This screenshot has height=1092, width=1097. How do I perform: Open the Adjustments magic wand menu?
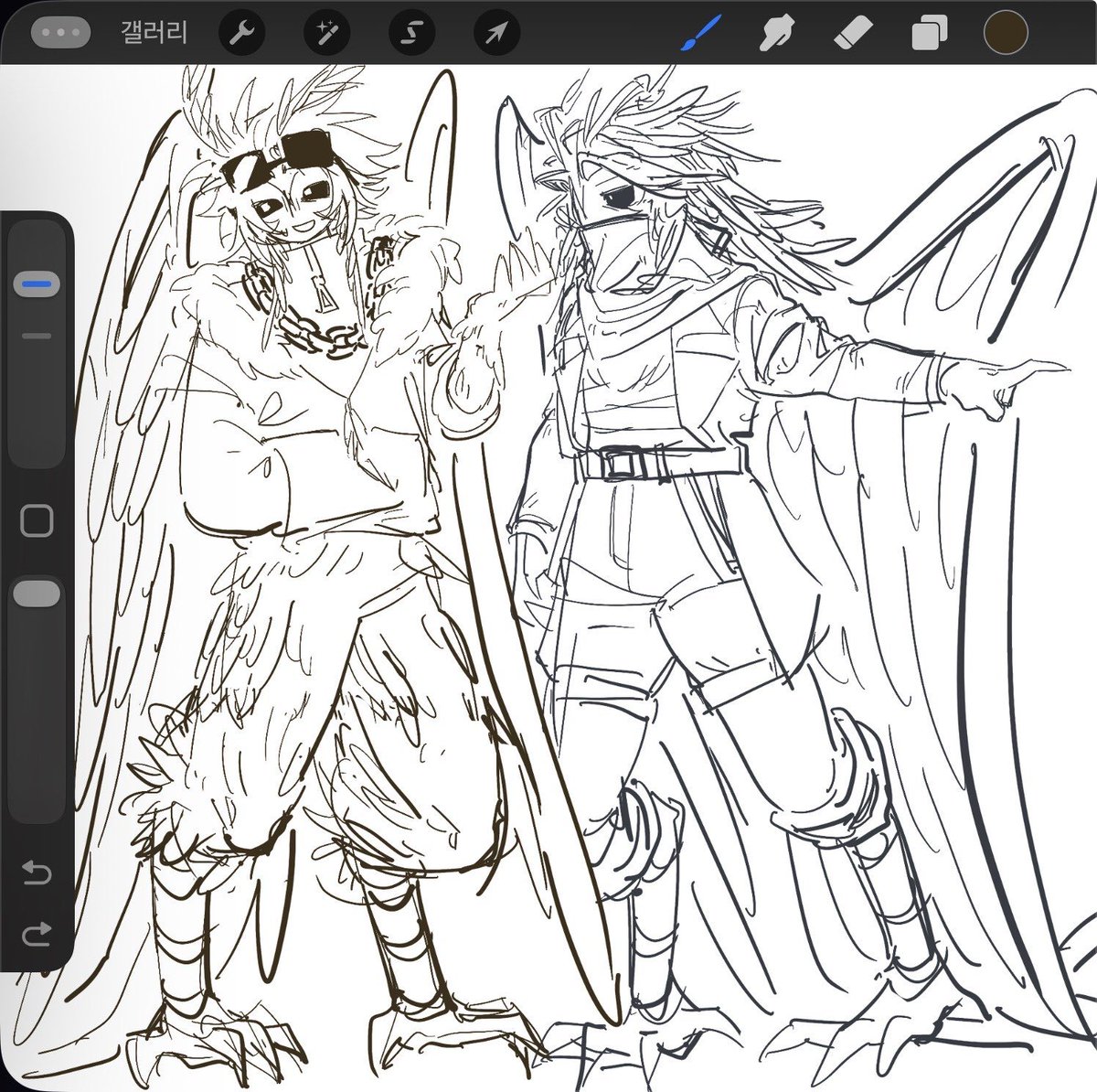point(326,34)
